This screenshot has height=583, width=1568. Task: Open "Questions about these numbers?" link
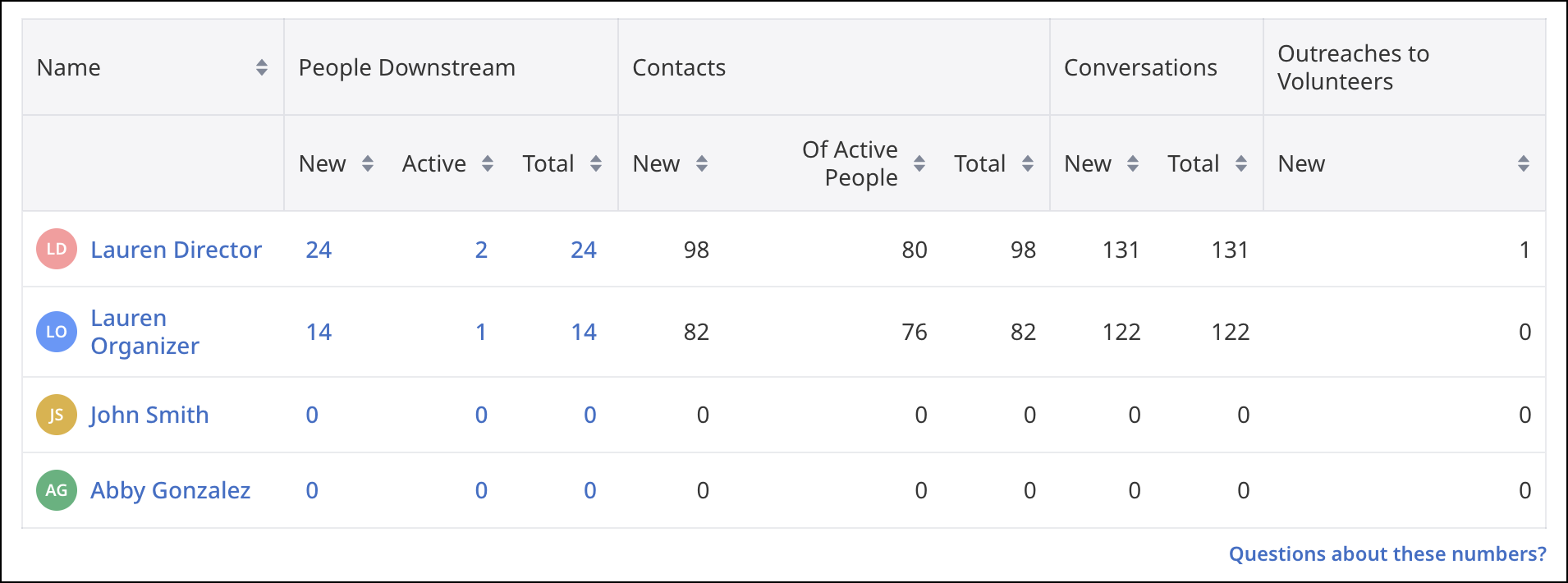(1387, 554)
